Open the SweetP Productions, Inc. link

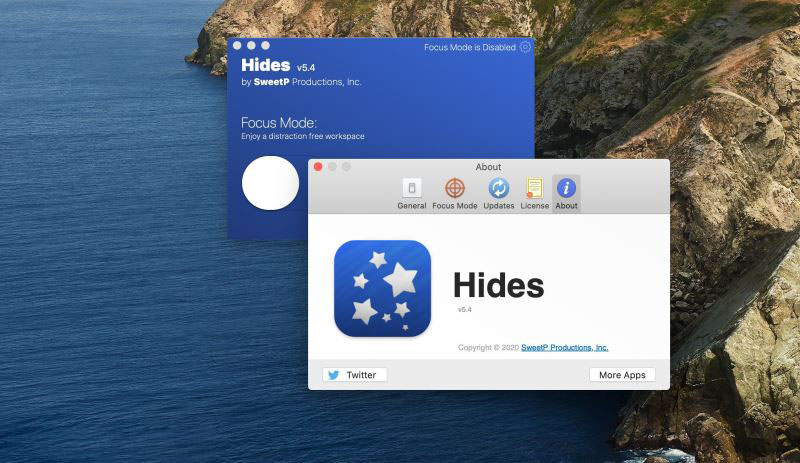click(564, 348)
